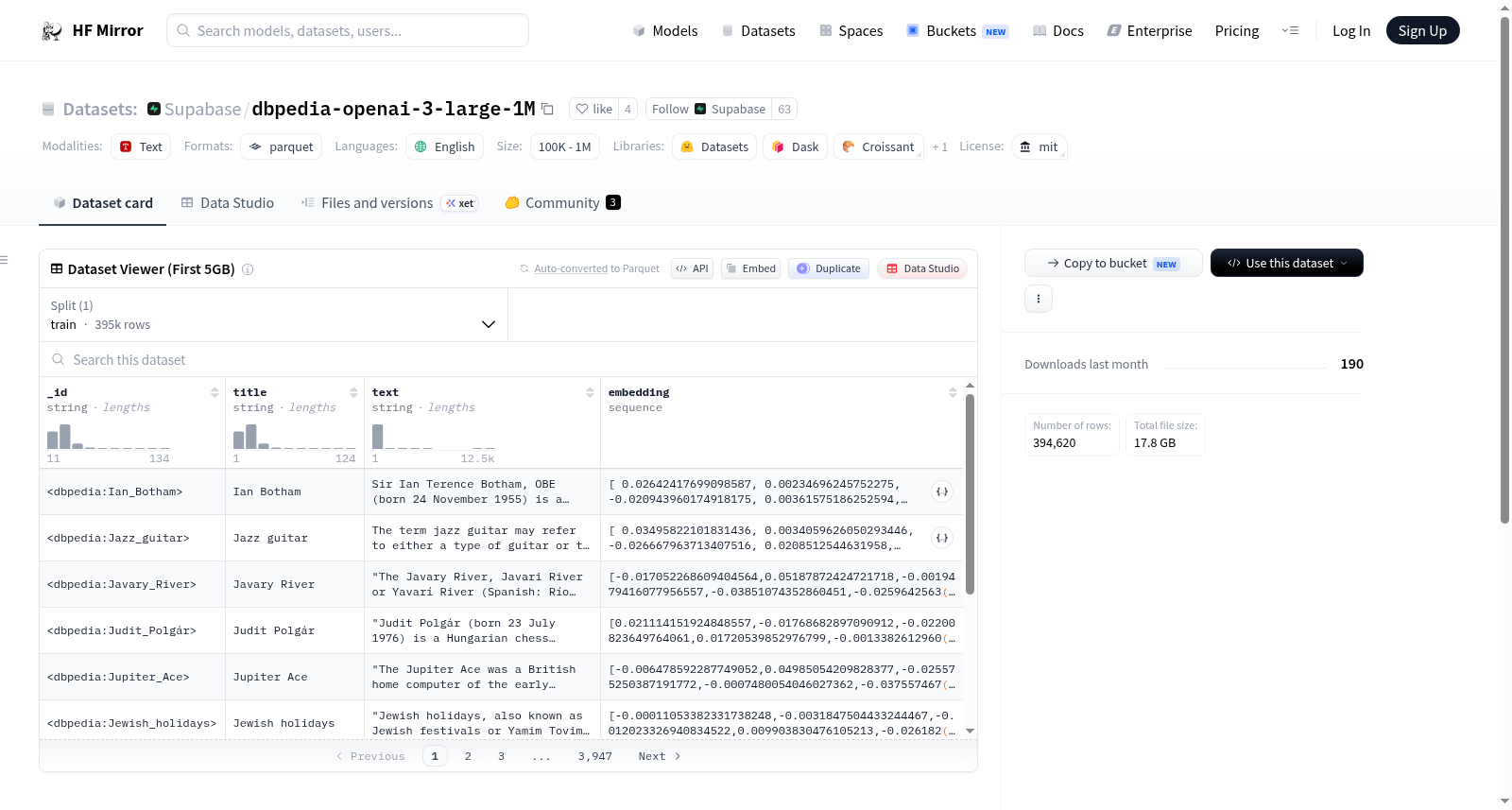The height and width of the screenshot is (810, 1512).
Task: Expand the more-menu icon in the nav bar
Action: [1290, 30]
